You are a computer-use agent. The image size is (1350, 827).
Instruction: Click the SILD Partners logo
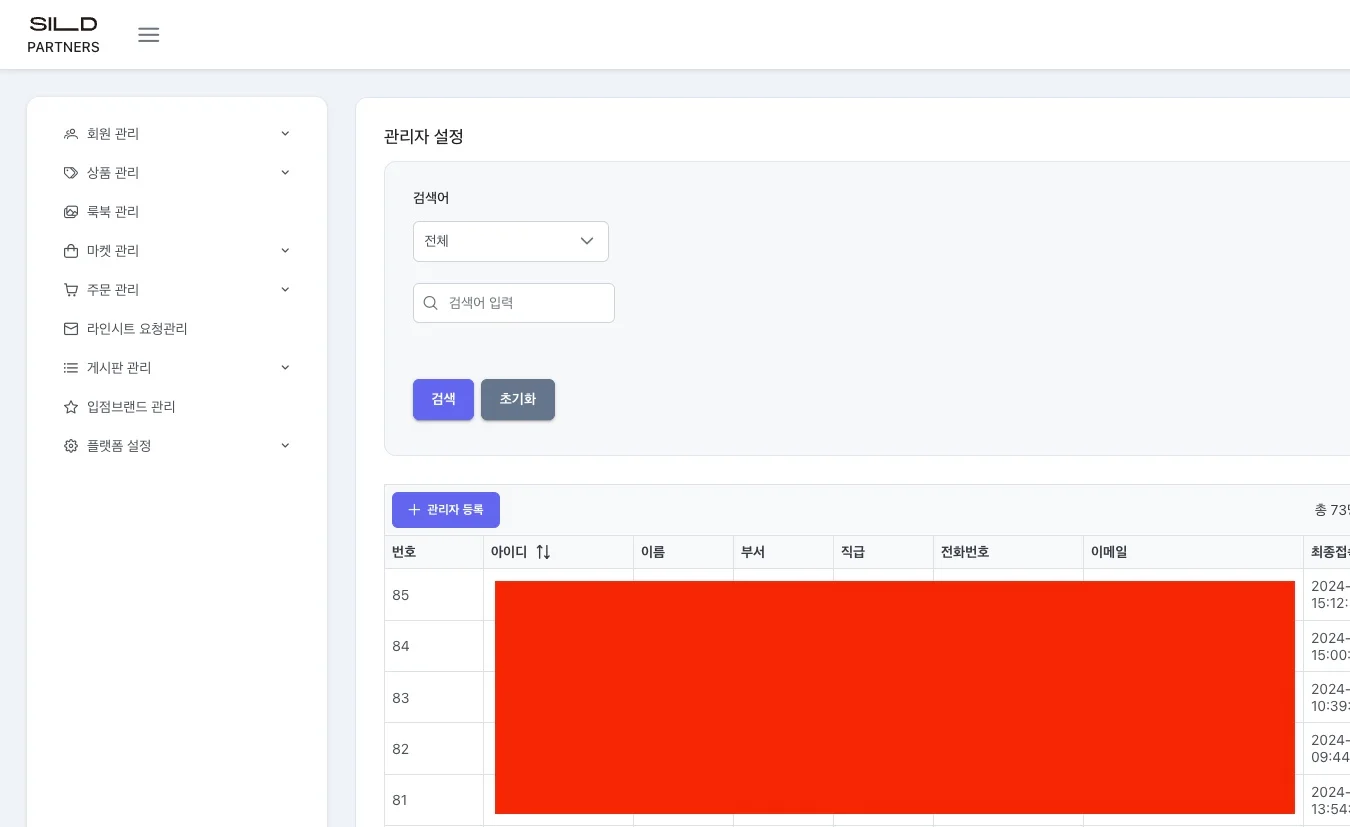click(x=63, y=35)
